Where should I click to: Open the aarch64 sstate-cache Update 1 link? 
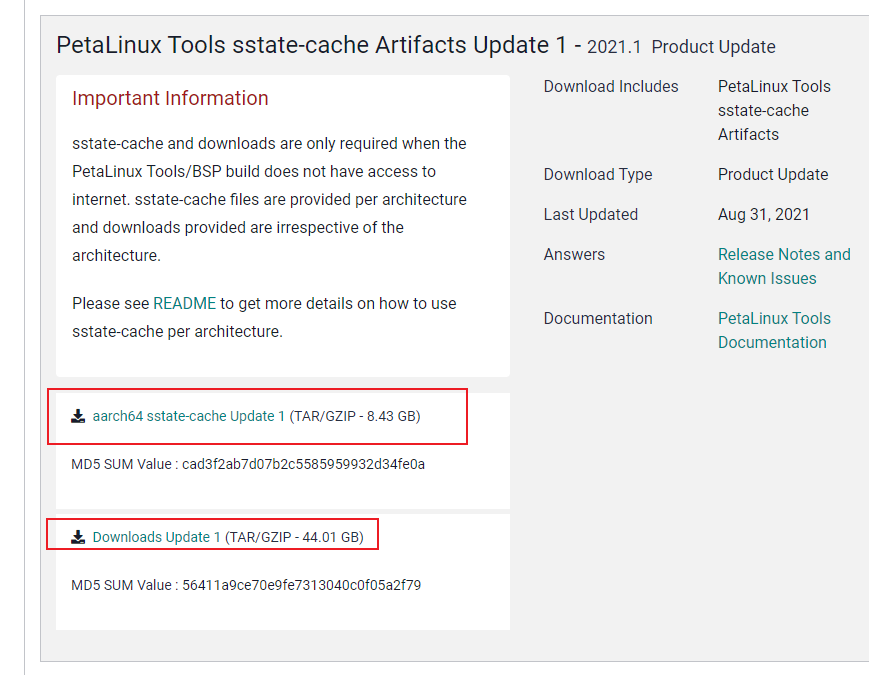tap(188, 416)
